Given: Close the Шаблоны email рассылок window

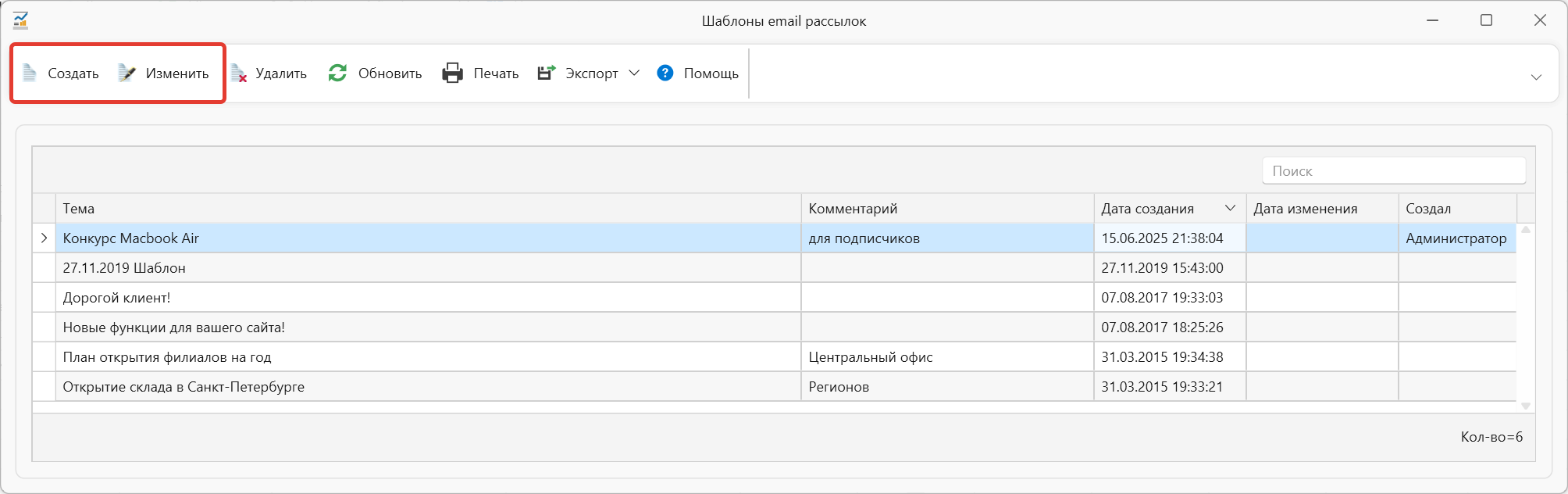Looking at the screenshot, I should (1540, 20).
